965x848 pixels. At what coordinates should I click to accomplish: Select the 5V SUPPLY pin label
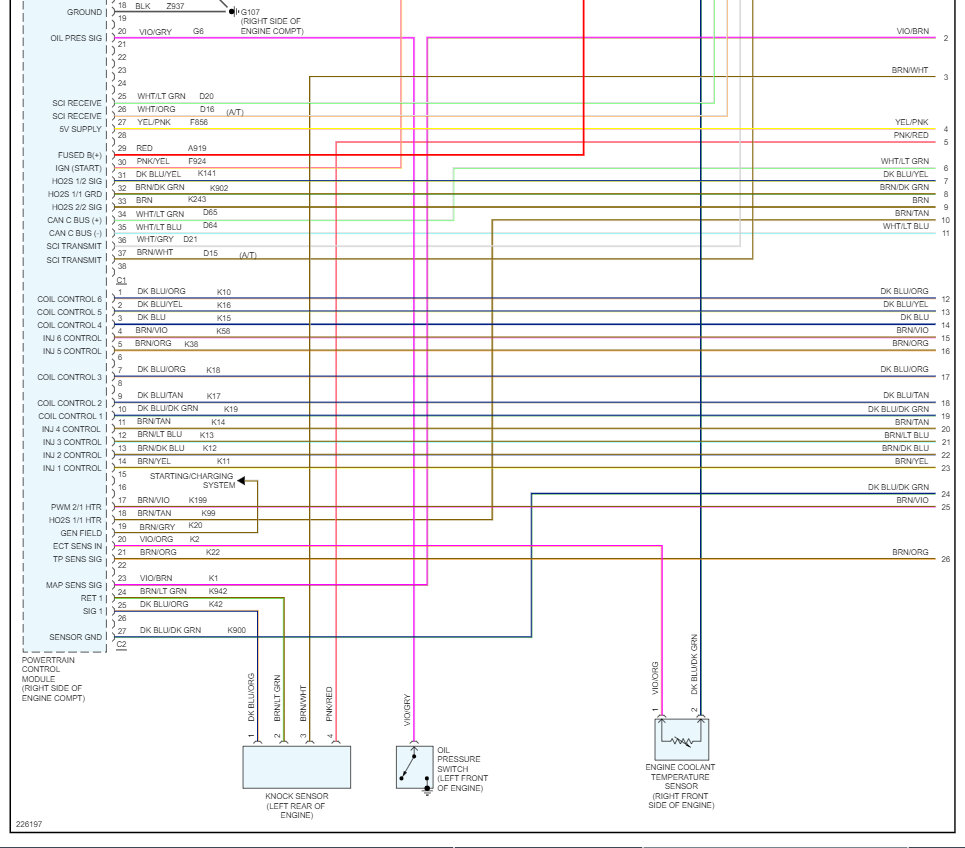click(x=80, y=129)
